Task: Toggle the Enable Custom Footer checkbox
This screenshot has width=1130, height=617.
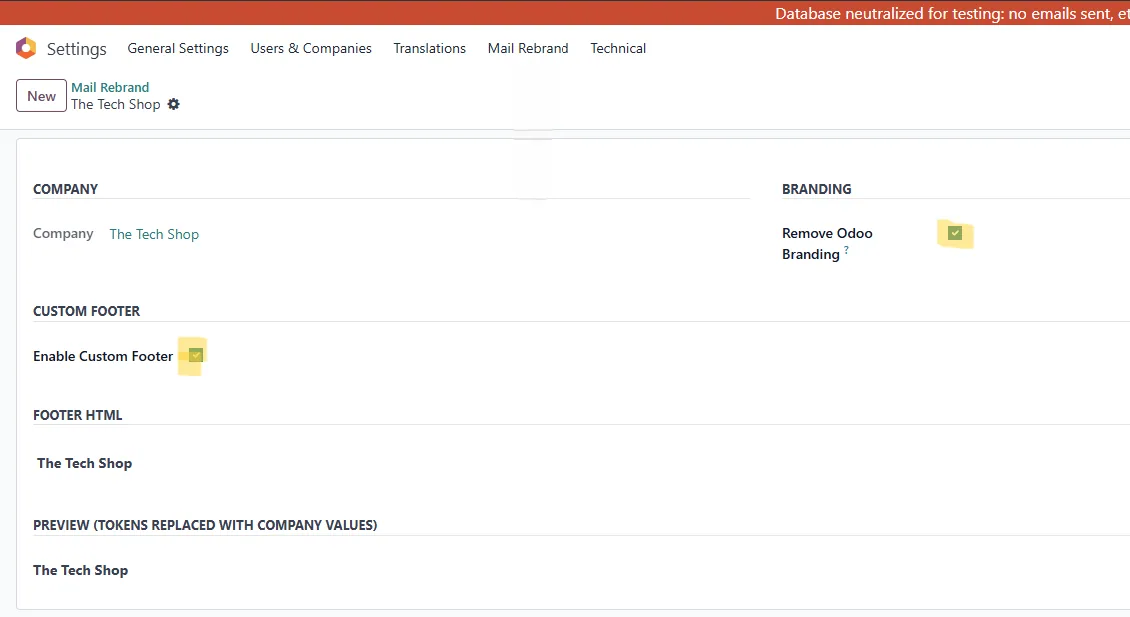Action: coord(196,355)
